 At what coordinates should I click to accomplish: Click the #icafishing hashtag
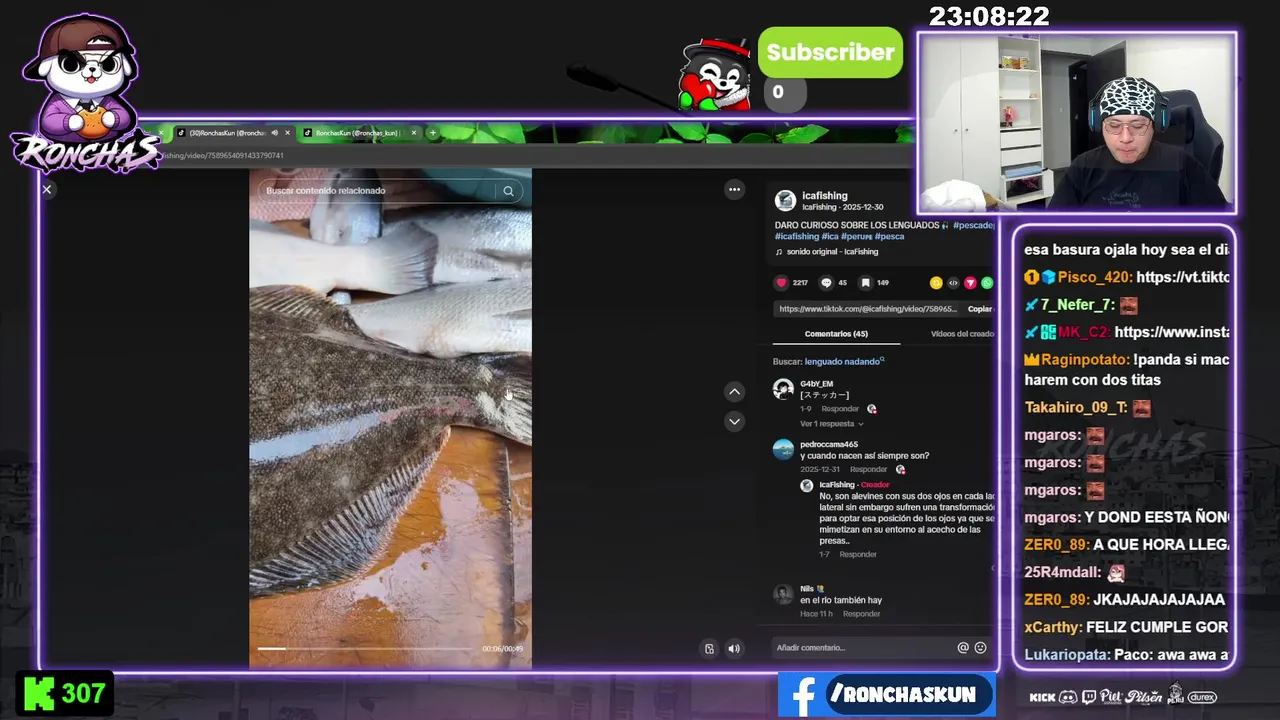(x=797, y=236)
